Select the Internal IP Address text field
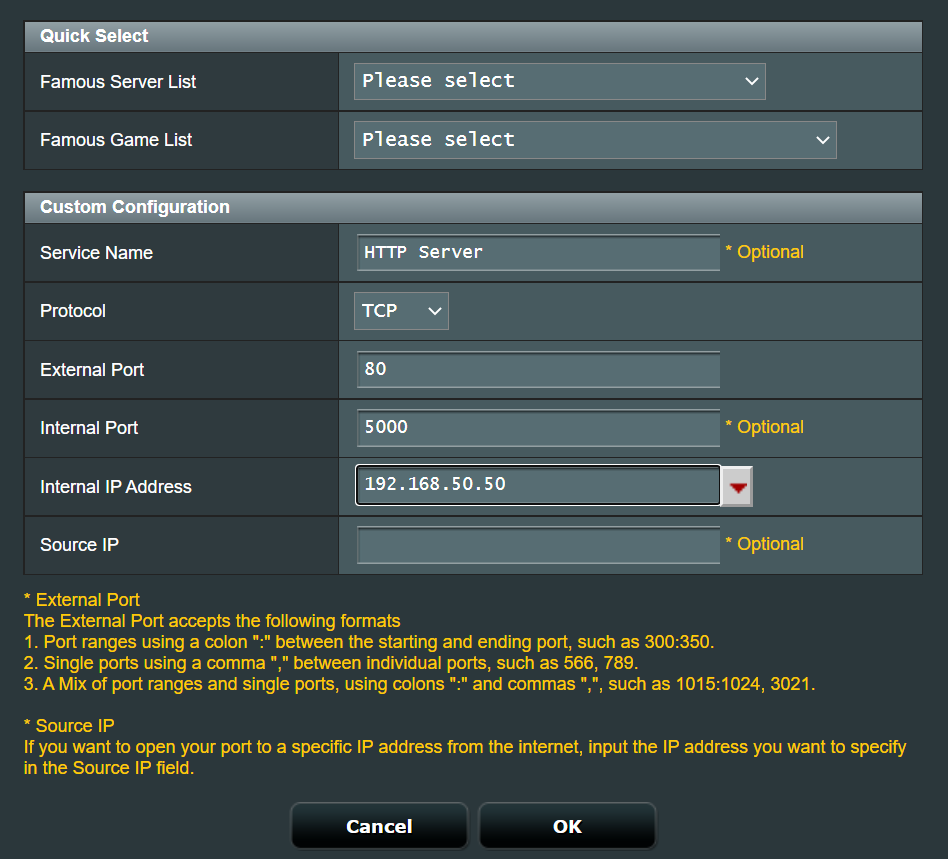This screenshot has width=948, height=859. 538,485
